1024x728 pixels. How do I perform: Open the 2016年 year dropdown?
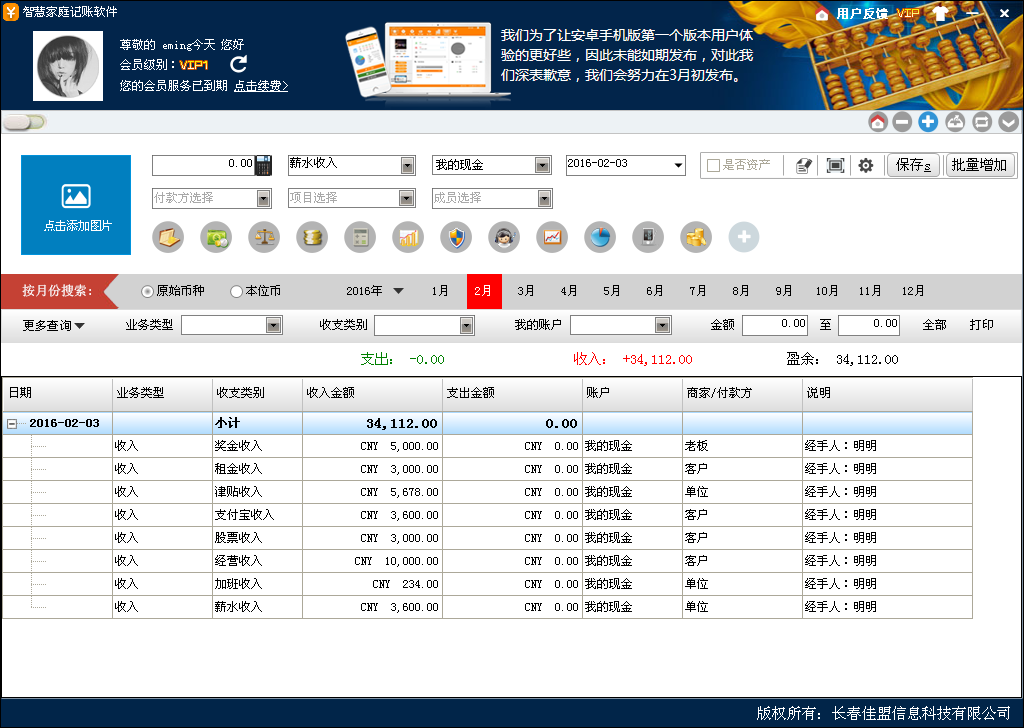(398, 291)
